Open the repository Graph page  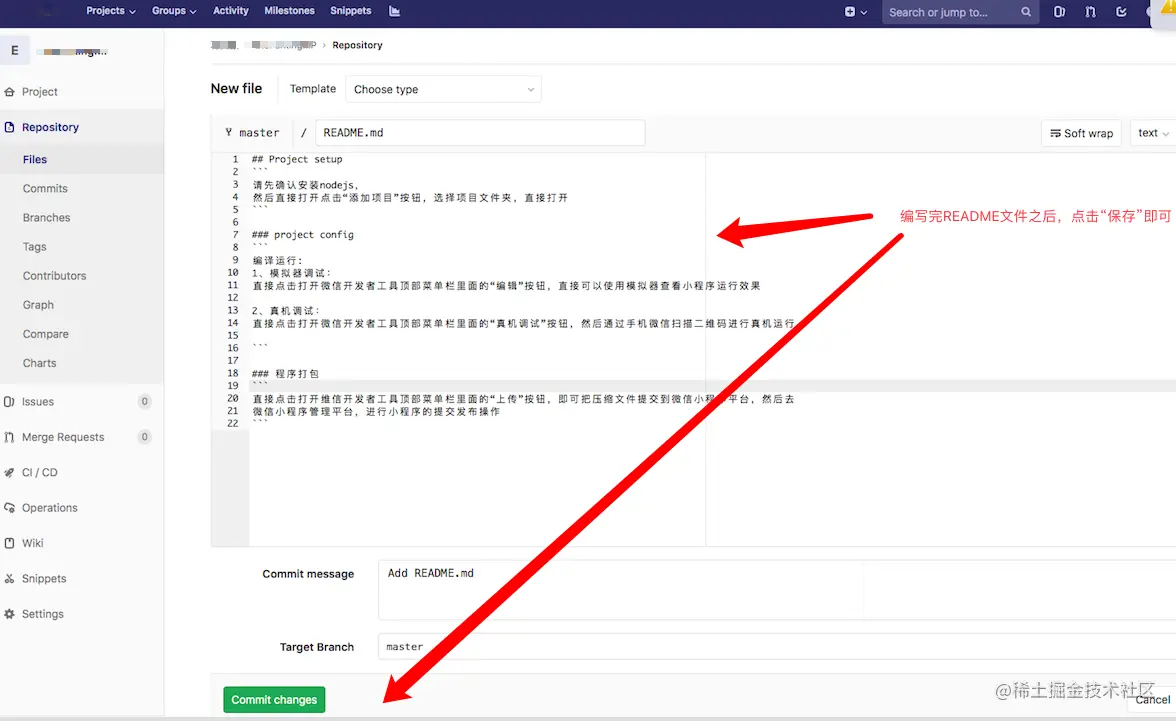pos(38,305)
